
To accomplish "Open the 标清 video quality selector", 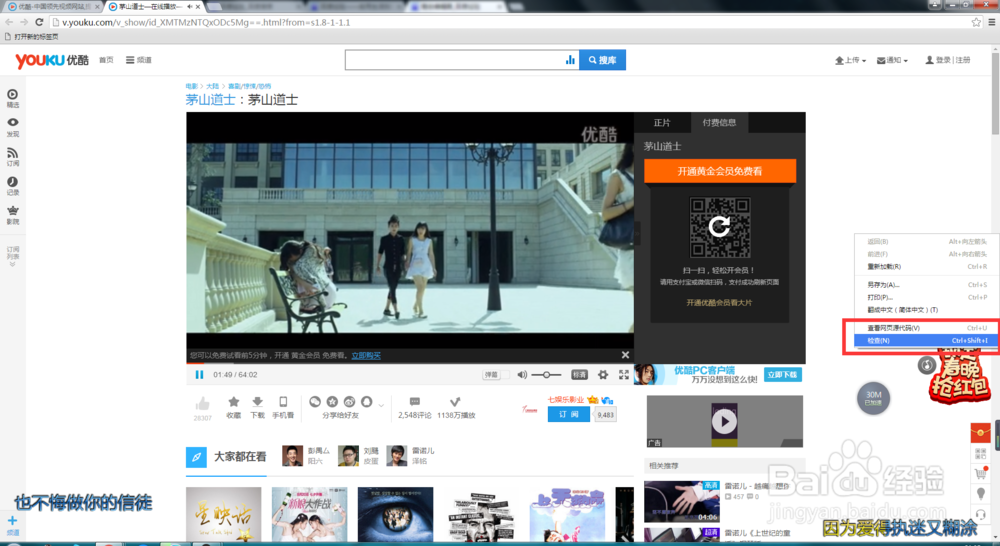I will [579, 374].
